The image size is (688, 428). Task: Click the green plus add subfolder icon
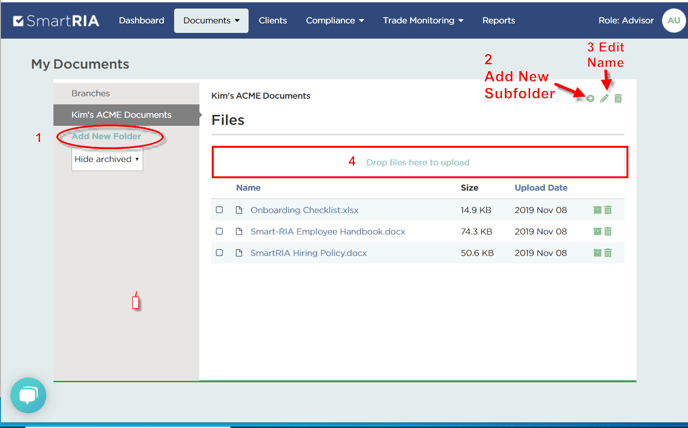coord(591,98)
